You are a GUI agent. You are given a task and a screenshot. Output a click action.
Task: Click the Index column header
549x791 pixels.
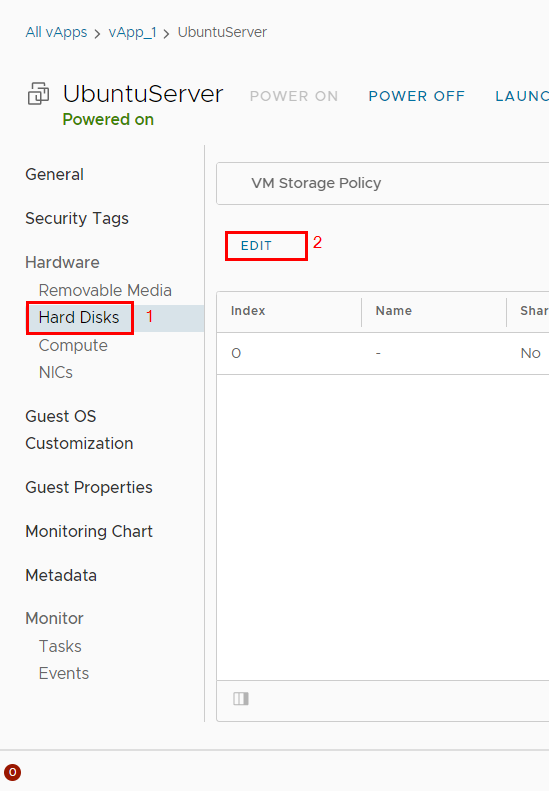(x=248, y=311)
